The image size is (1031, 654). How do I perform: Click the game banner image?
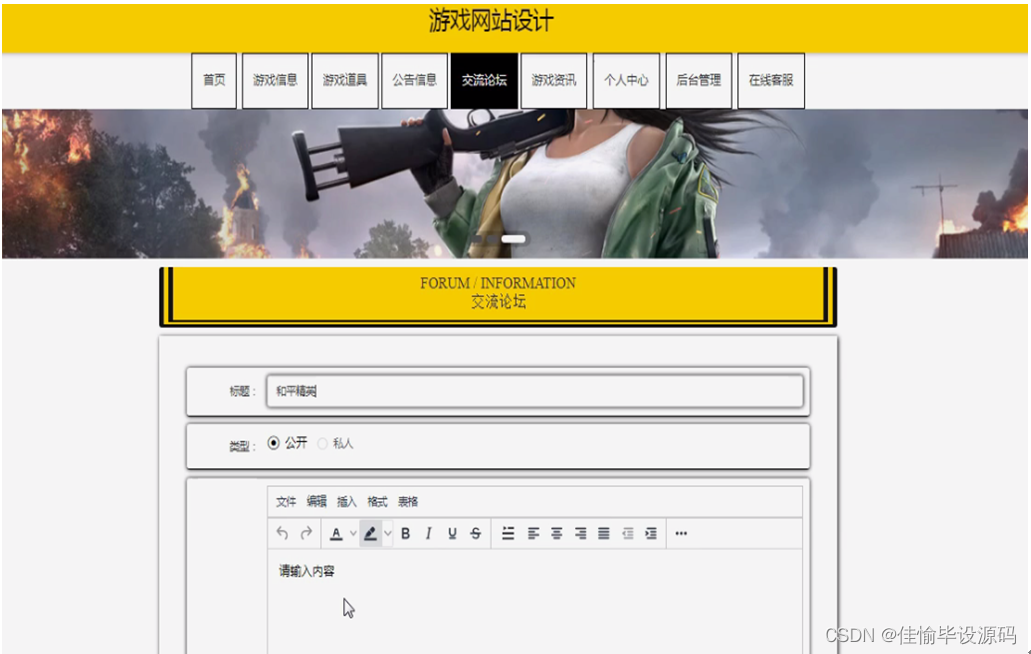click(515, 183)
